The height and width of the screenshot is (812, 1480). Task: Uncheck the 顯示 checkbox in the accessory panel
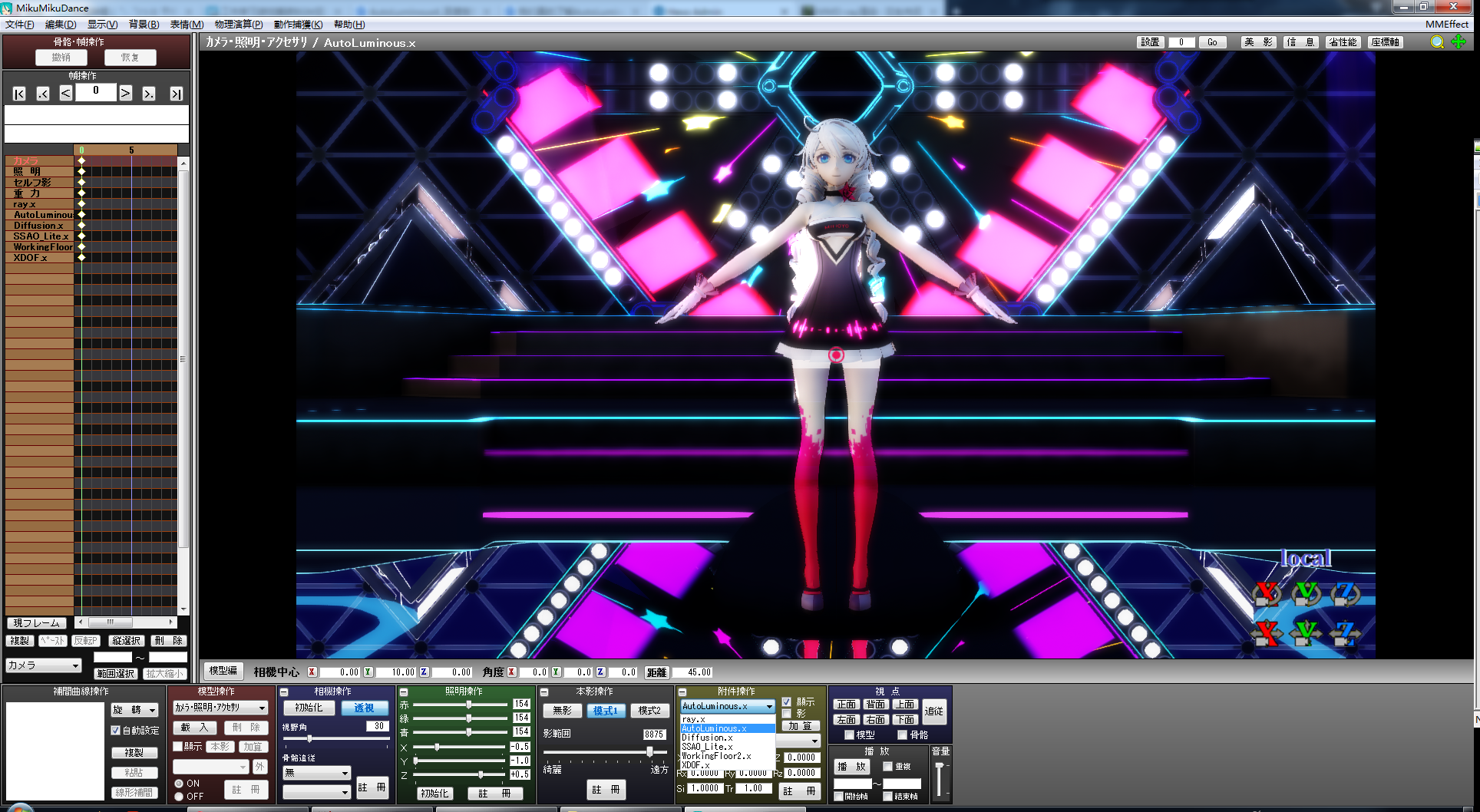[x=785, y=701]
